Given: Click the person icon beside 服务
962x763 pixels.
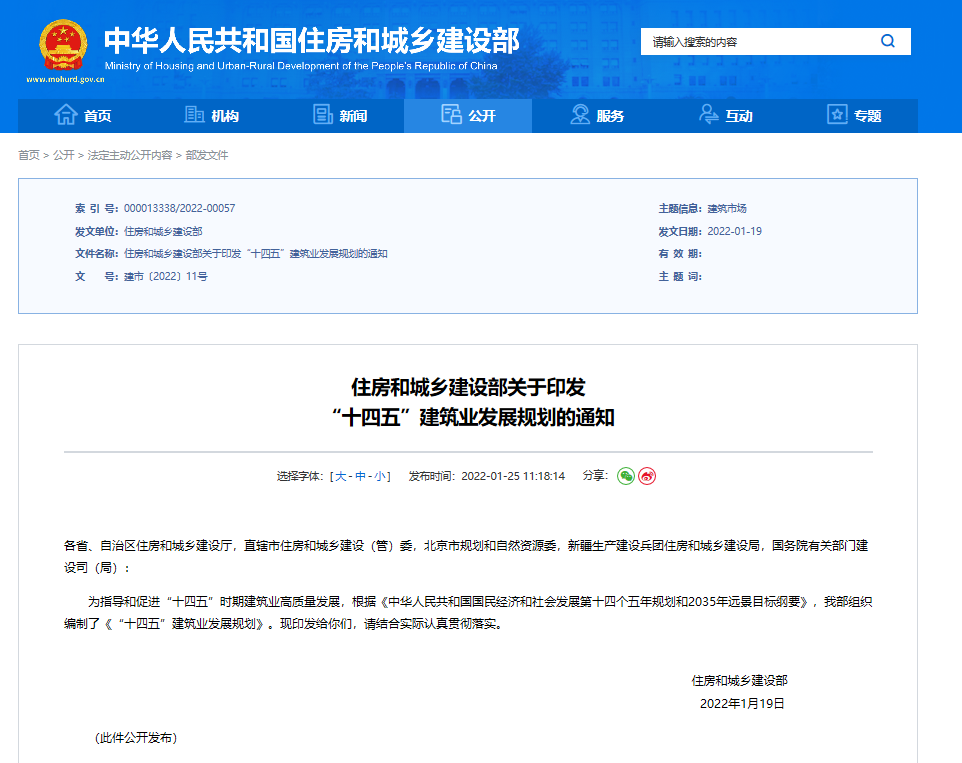Looking at the screenshot, I should point(579,115).
